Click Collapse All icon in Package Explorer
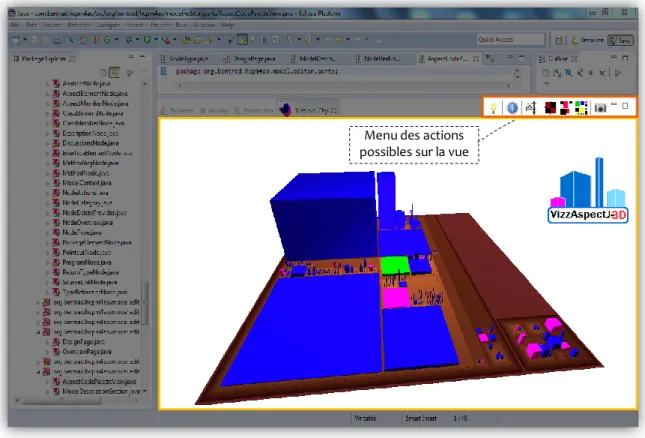Screen dimensions: 645x438 tap(104, 73)
